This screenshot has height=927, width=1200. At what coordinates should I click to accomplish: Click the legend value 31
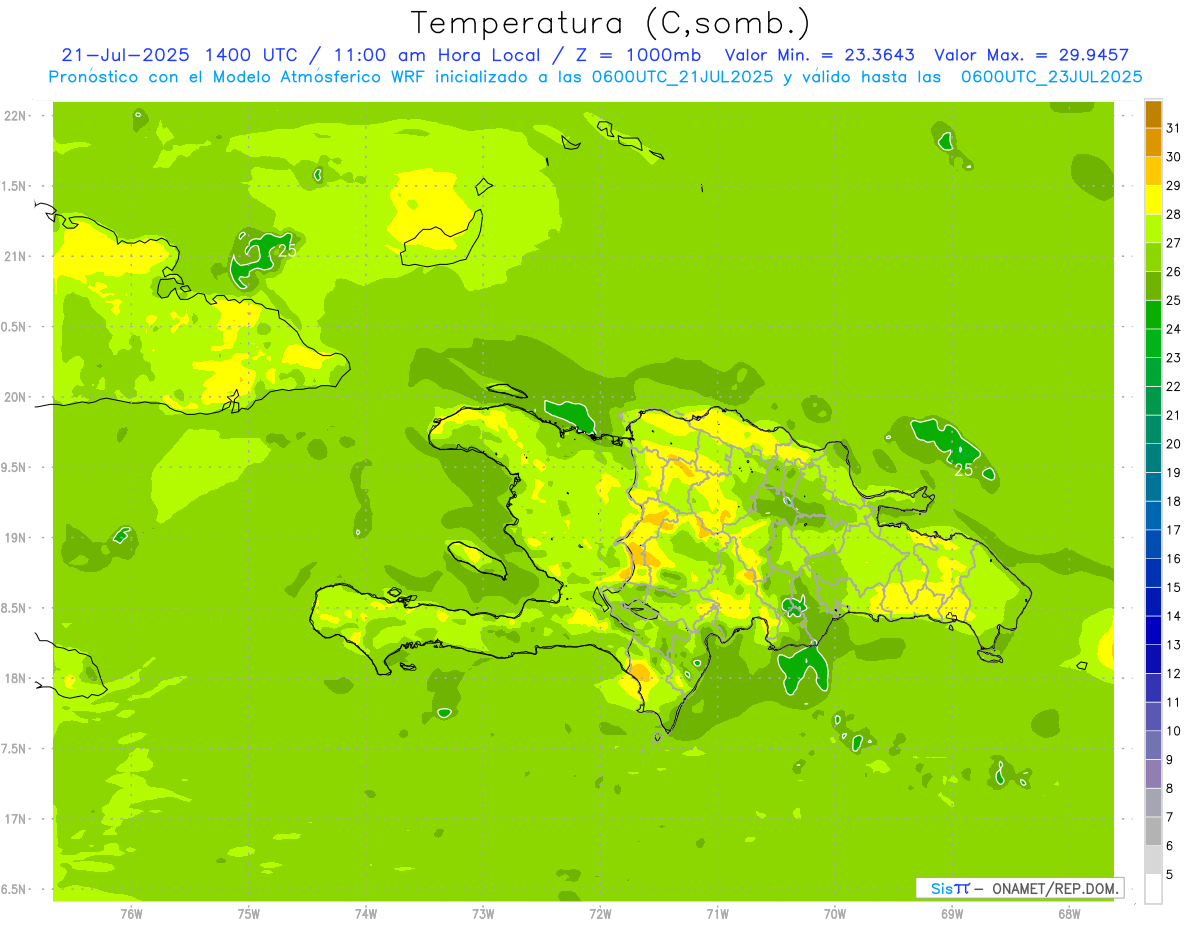[1173, 128]
